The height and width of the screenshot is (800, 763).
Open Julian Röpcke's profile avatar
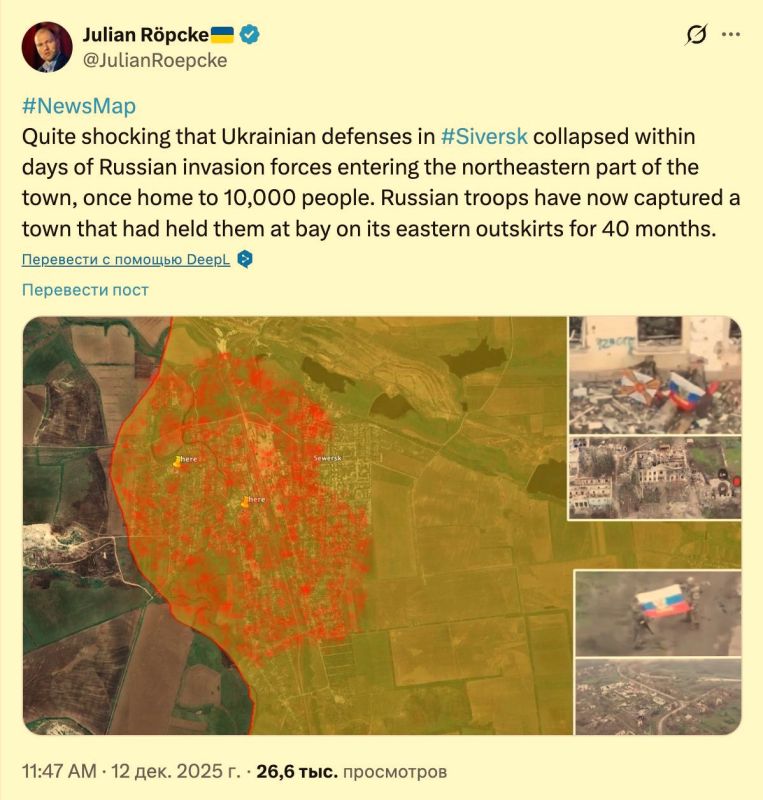tap(47, 47)
